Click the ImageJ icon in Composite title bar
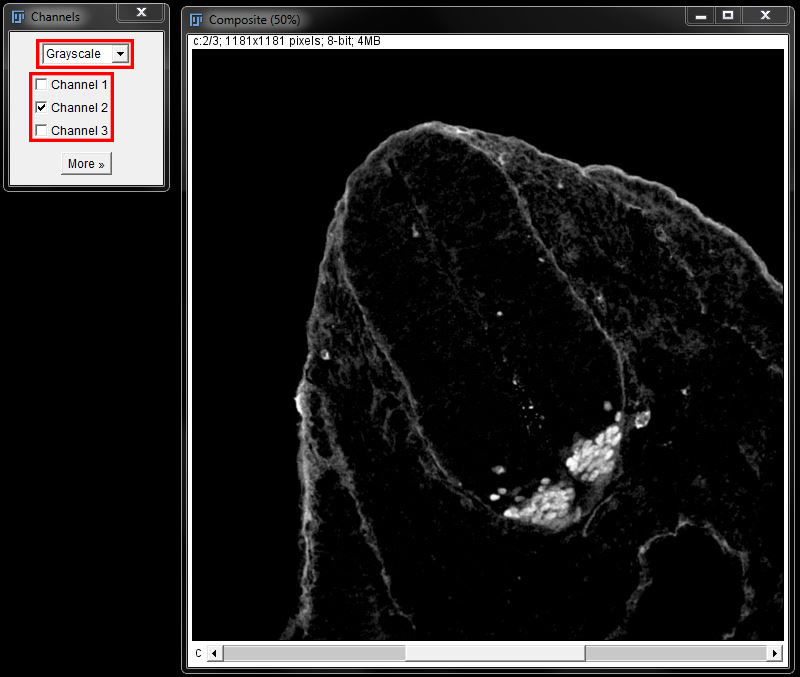Viewport: 800px width, 677px height. (196, 20)
